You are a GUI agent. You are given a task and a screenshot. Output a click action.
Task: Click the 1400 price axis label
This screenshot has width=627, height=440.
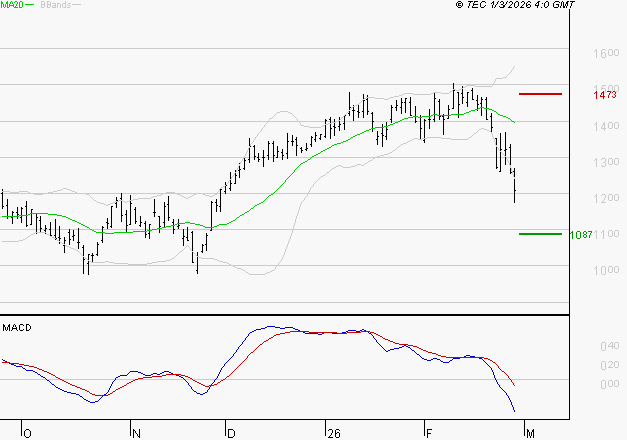click(x=606, y=126)
